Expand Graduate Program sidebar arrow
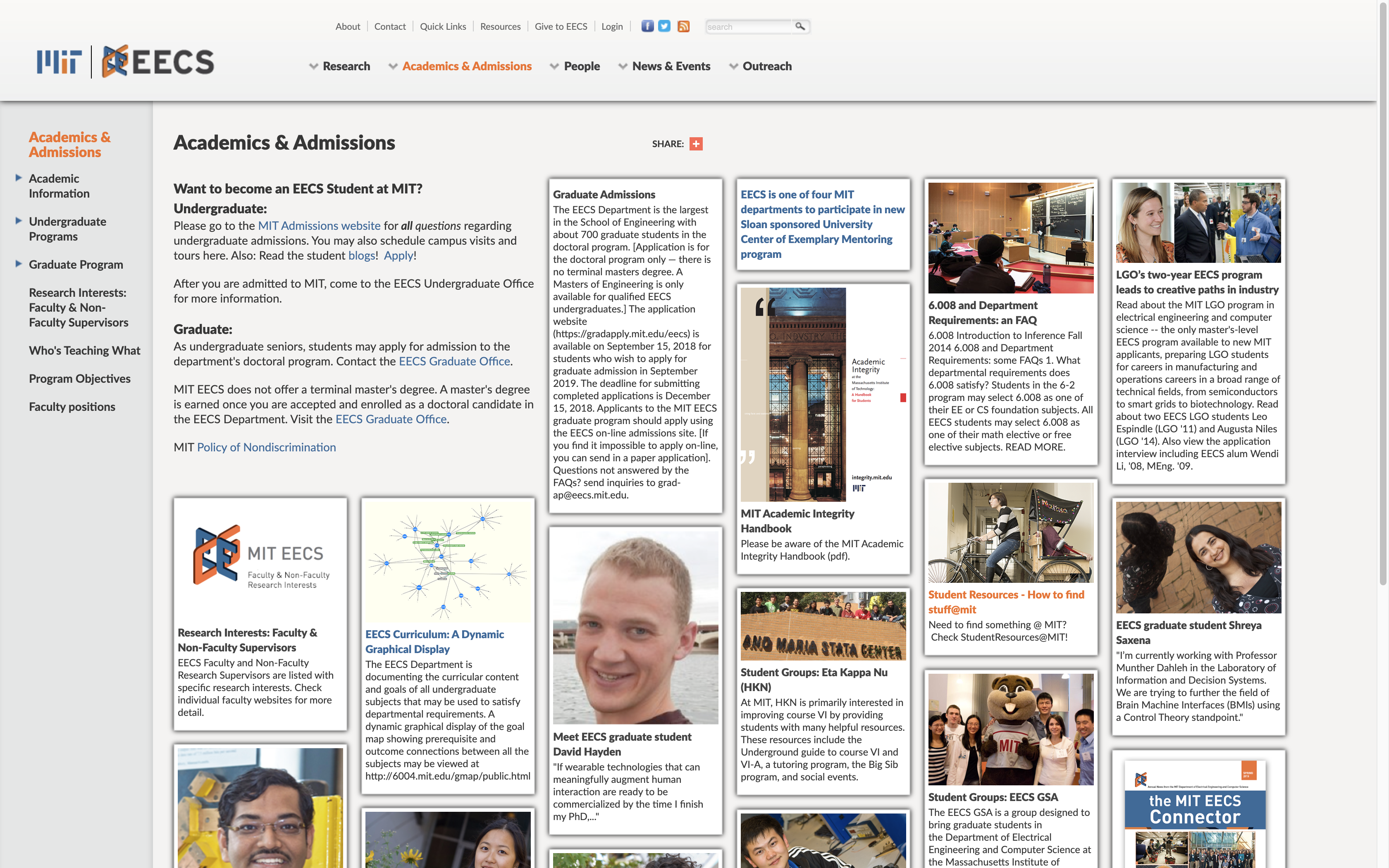The height and width of the screenshot is (868, 1389). (18, 264)
